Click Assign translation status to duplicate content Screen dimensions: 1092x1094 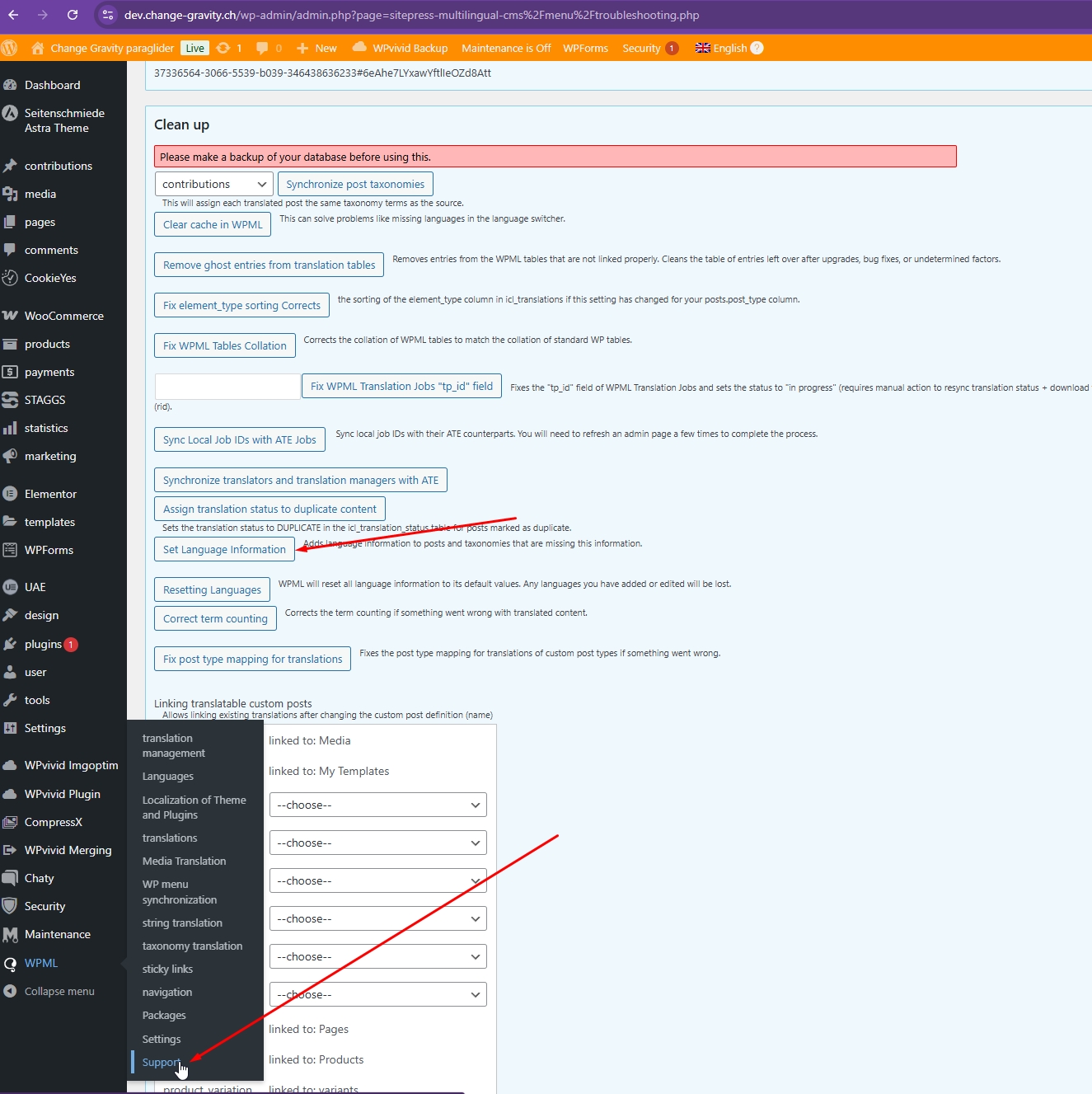[269, 509]
